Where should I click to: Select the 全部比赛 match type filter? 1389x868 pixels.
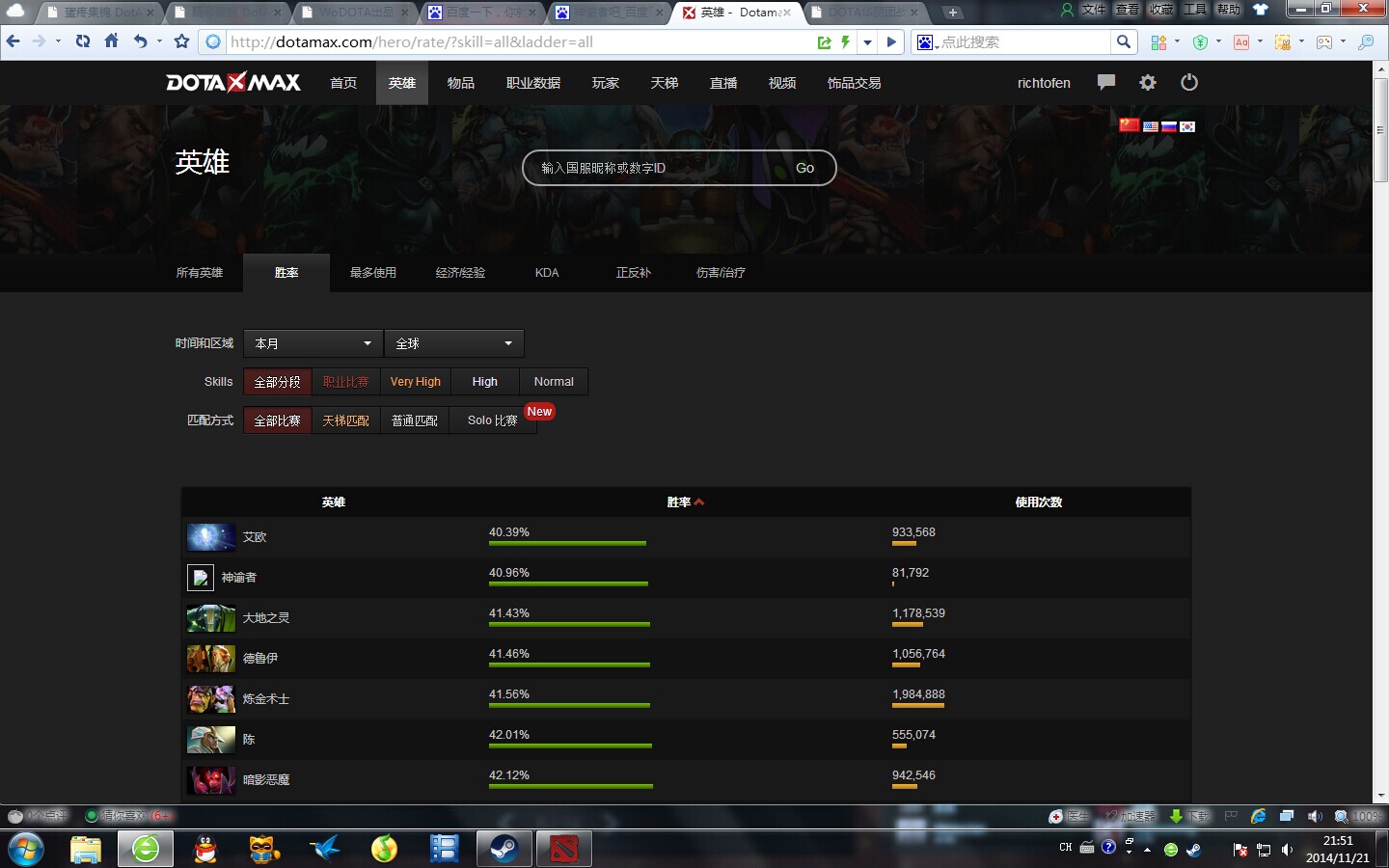tap(278, 420)
